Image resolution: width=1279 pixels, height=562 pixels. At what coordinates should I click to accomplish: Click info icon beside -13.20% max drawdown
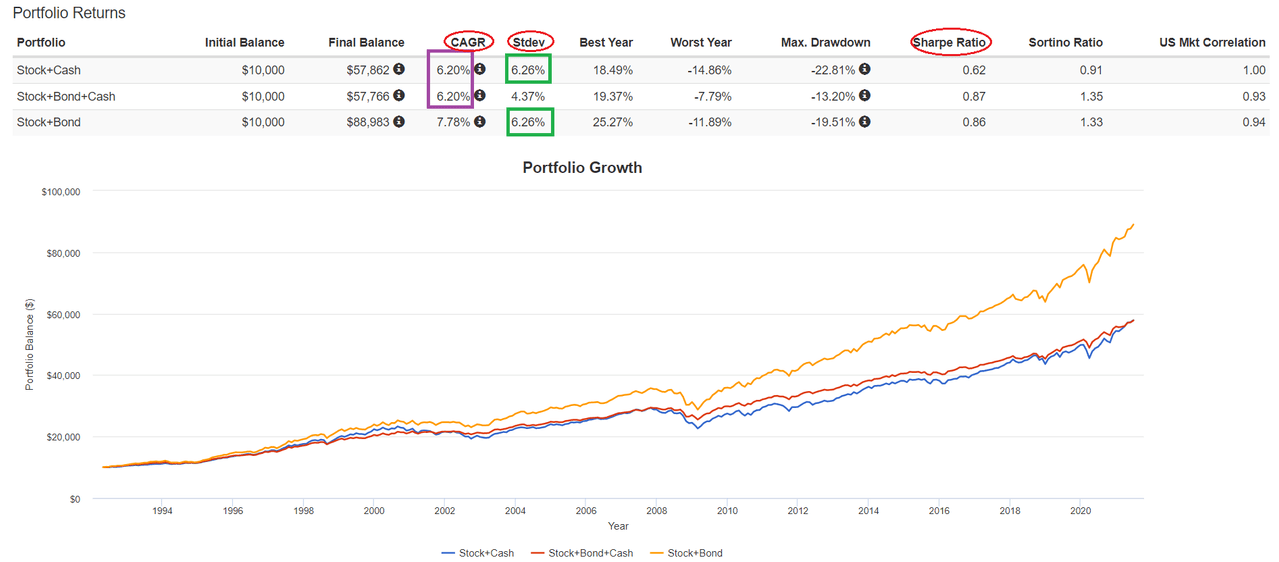point(864,96)
